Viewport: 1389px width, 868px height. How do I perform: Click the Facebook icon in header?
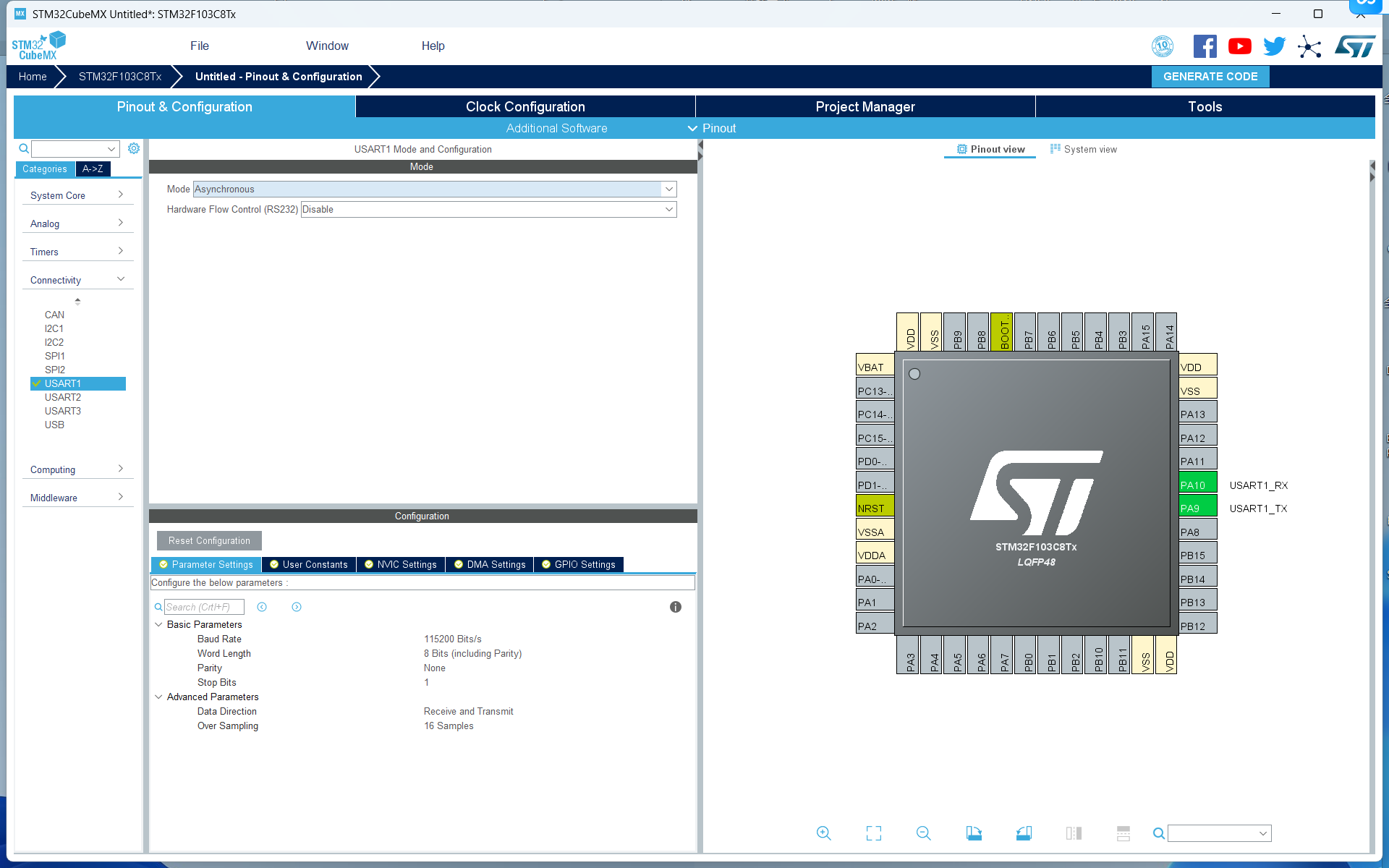1205,46
